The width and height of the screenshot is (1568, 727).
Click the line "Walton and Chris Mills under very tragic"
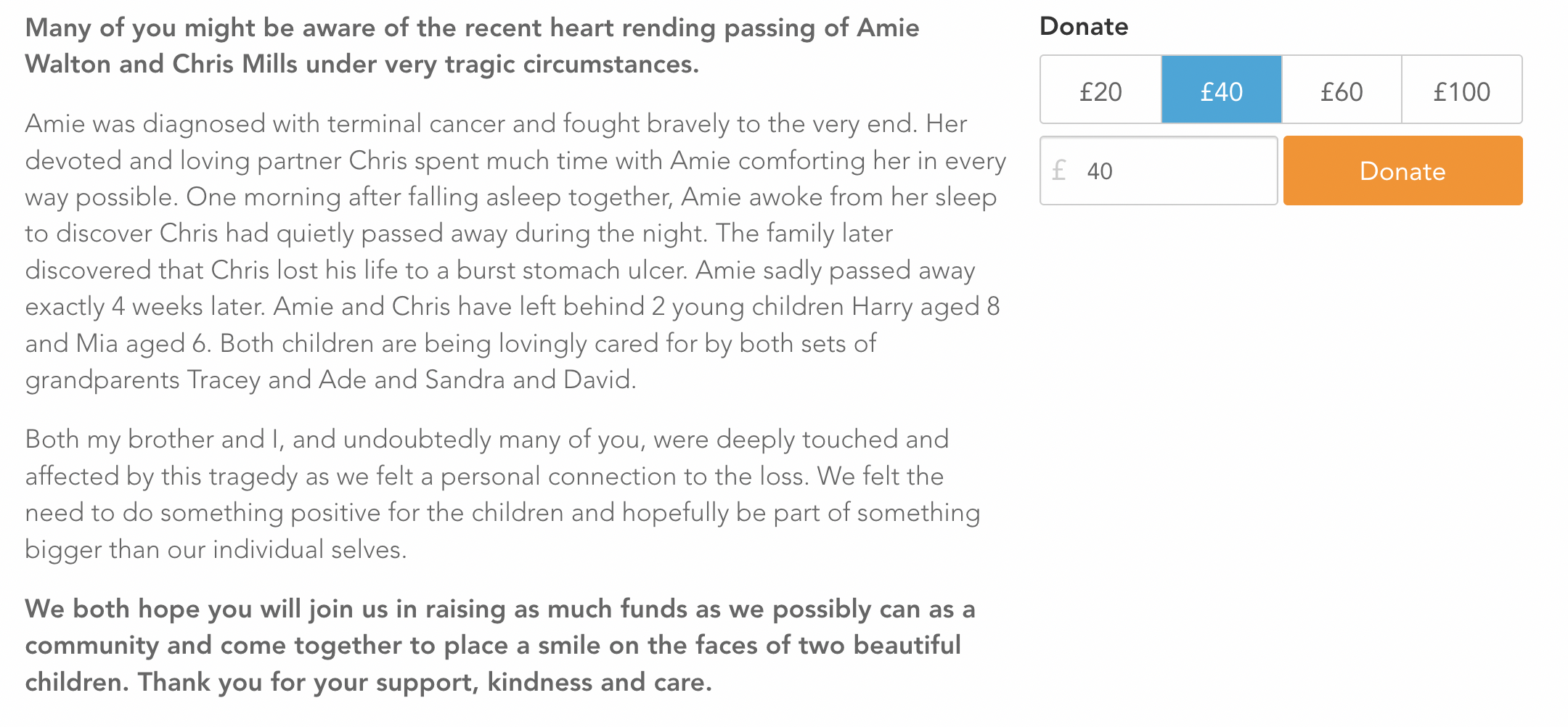coord(362,64)
